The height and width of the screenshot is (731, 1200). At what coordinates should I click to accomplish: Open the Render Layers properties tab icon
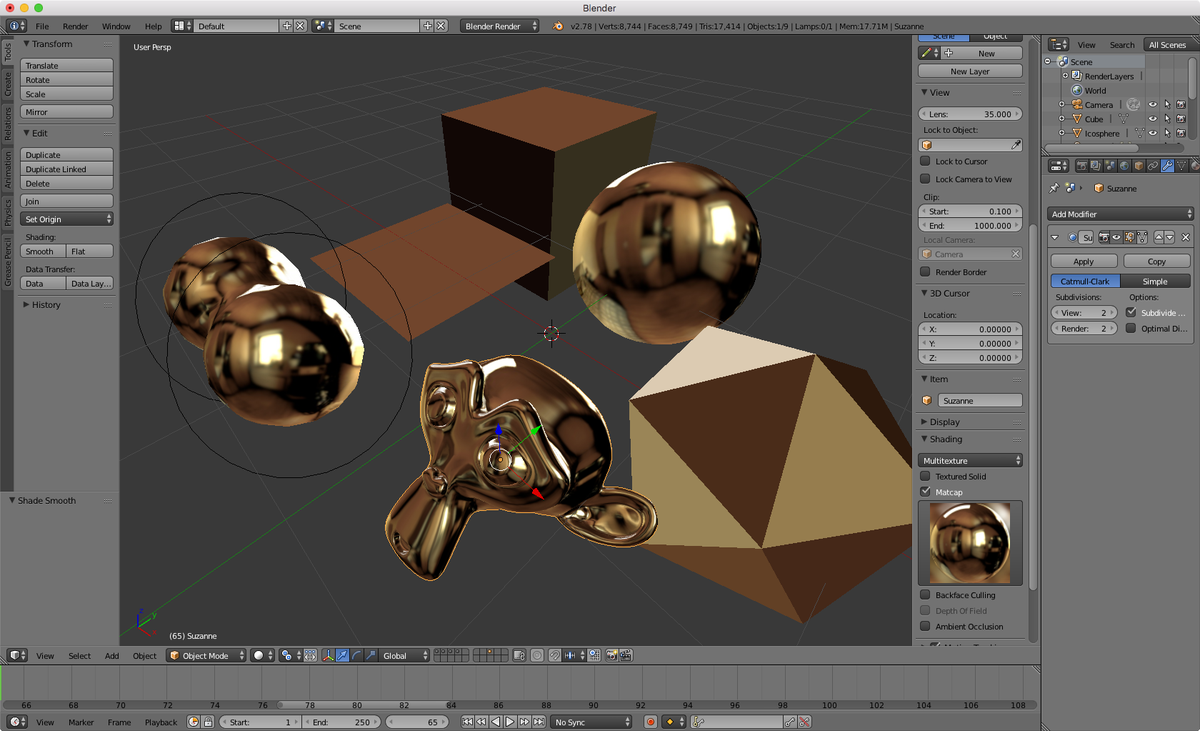click(x=1096, y=166)
